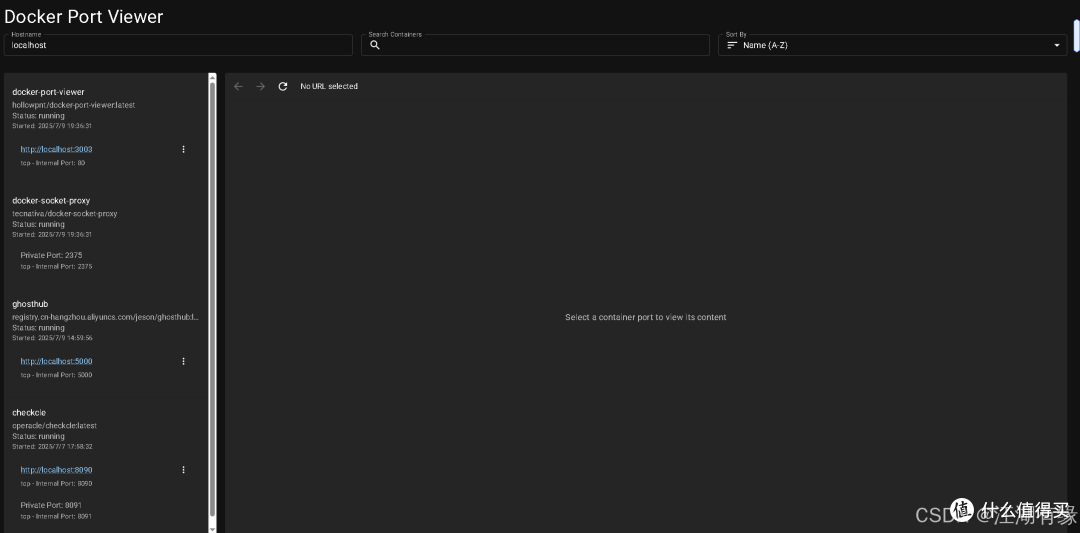Click the search magnifier icon
This screenshot has height=533, width=1080.
tap(375, 45)
